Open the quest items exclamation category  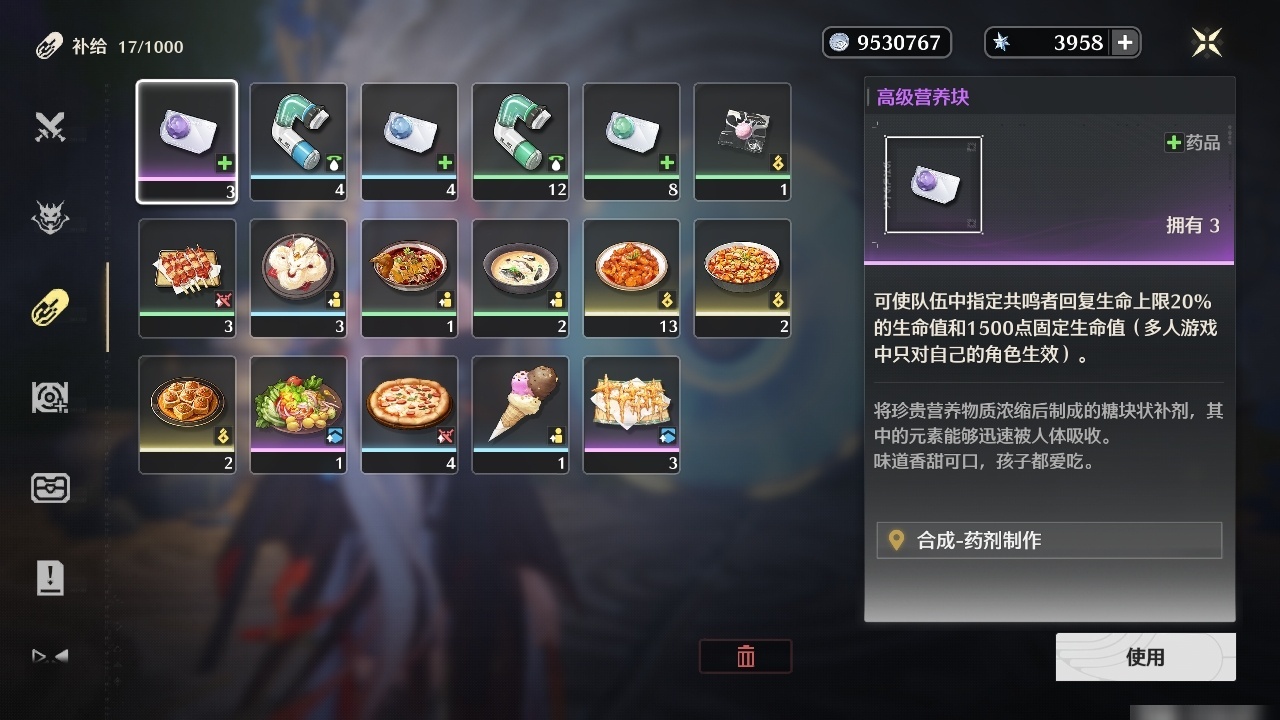(50, 578)
